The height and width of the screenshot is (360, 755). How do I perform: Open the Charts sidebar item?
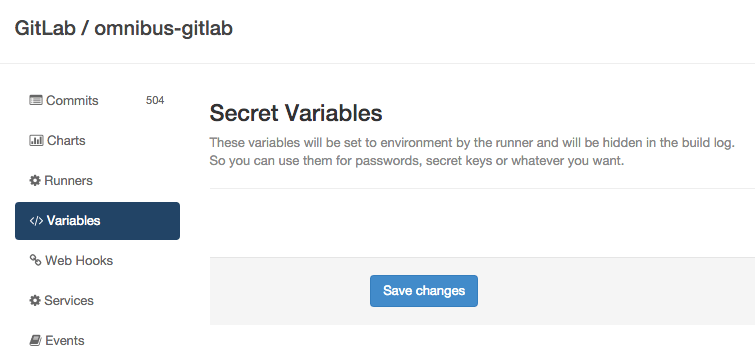click(x=97, y=141)
